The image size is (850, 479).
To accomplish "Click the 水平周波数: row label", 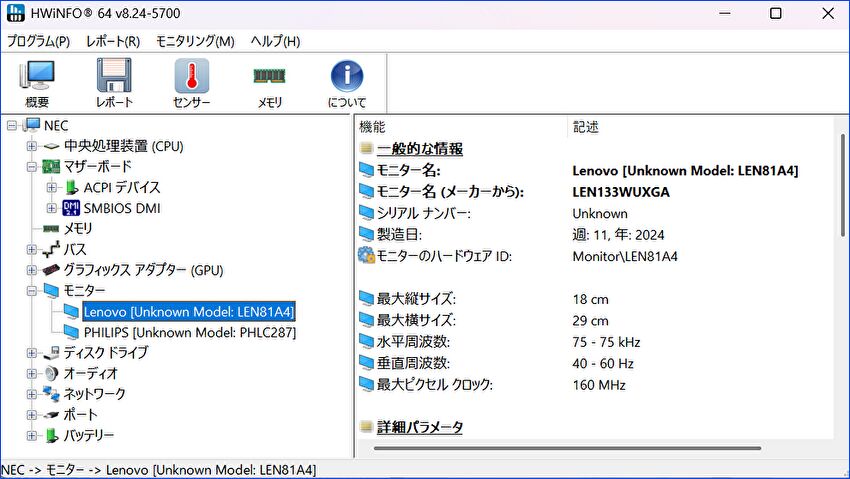I will [413, 342].
